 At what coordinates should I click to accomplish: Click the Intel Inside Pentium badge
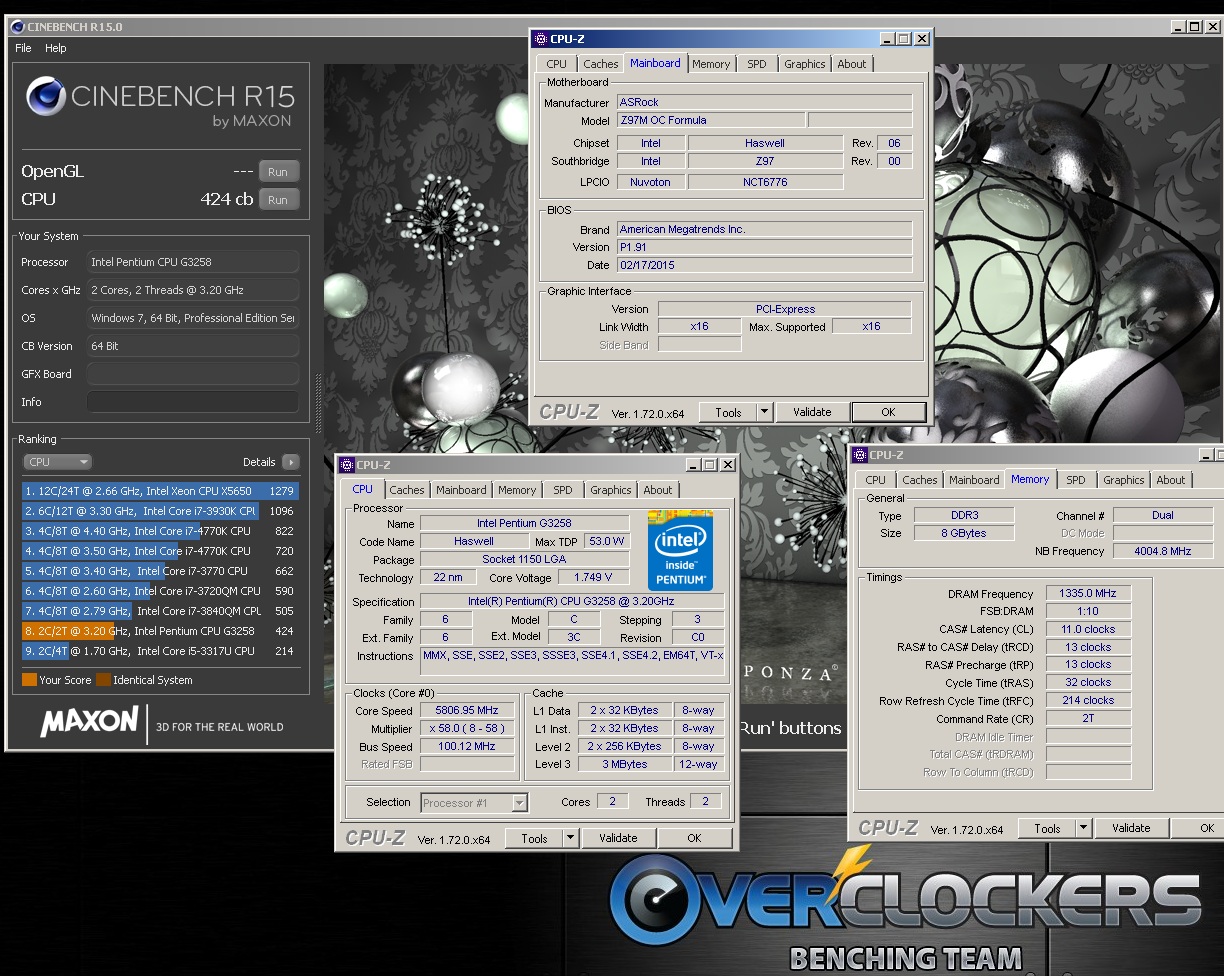[x=680, y=551]
